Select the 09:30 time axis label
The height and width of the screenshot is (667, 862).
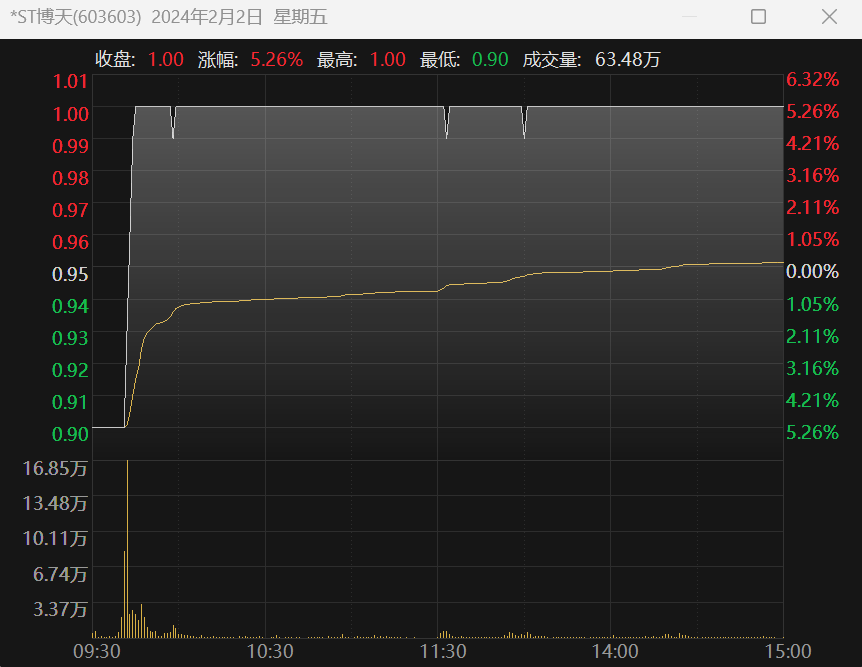point(97,651)
